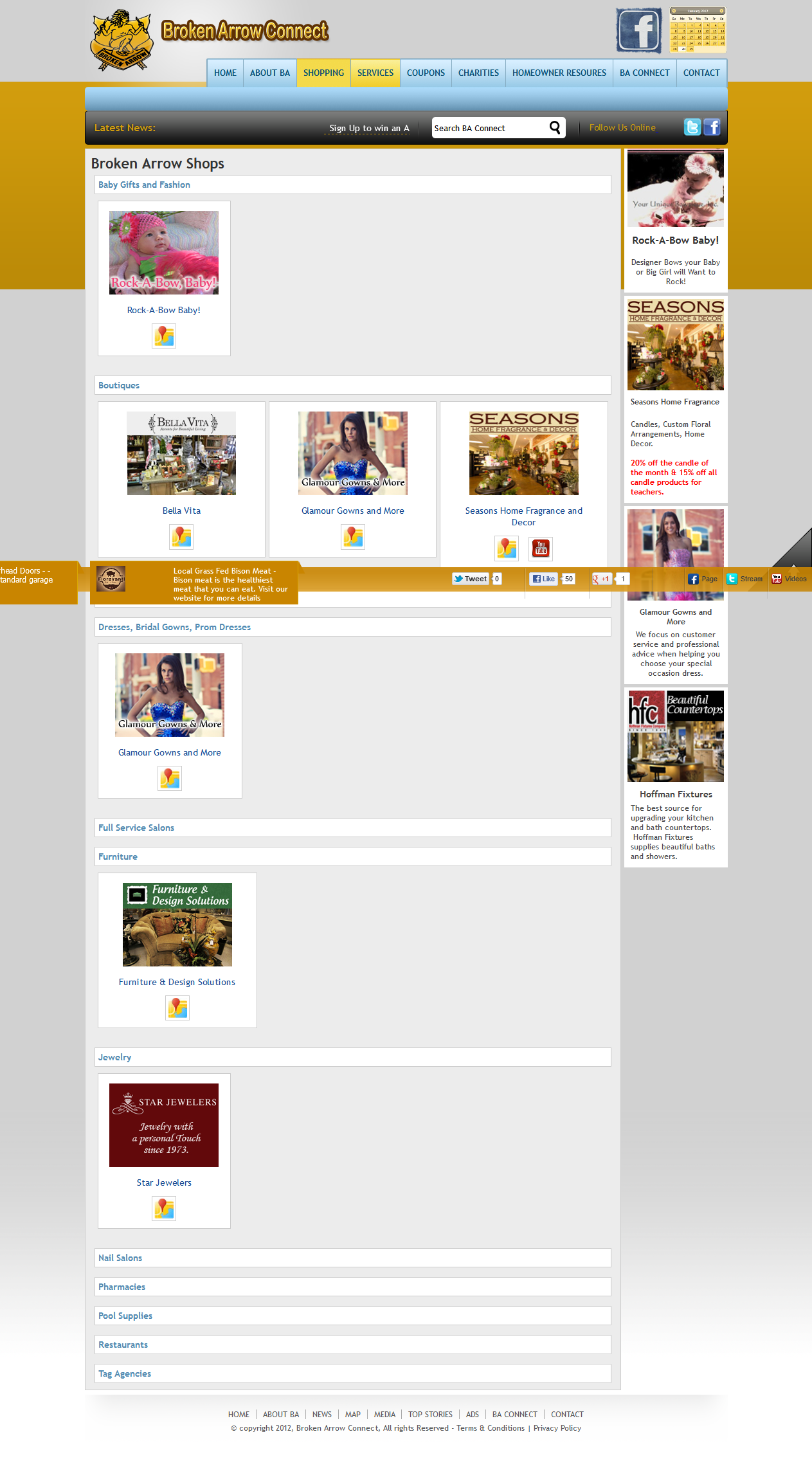The image size is (812, 1468).
Task: Click the Hoffman Fixtures sidebar ad image
Action: [x=676, y=736]
